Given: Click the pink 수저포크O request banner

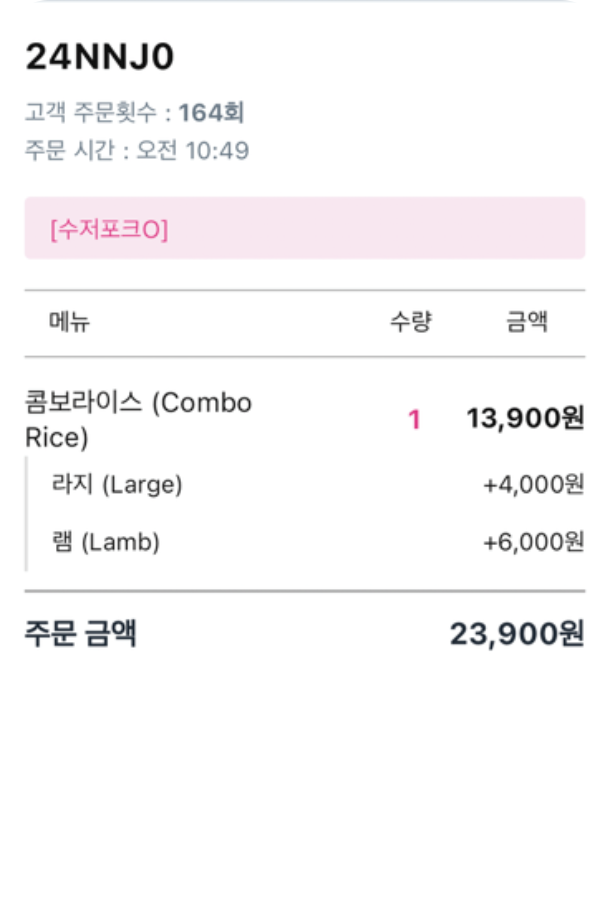Looking at the screenshot, I should [304, 229].
